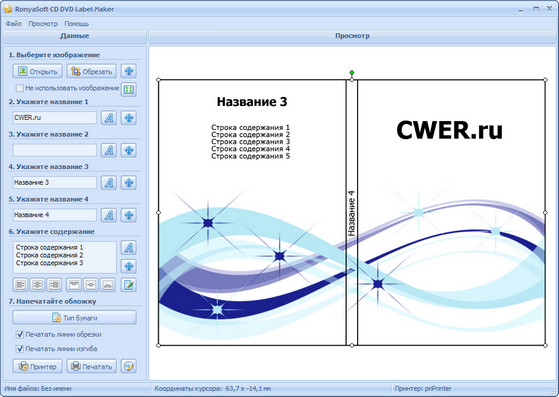Click the название 2 empty text field
The width and height of the screenshot is (559, 397).
click(55, 150)
